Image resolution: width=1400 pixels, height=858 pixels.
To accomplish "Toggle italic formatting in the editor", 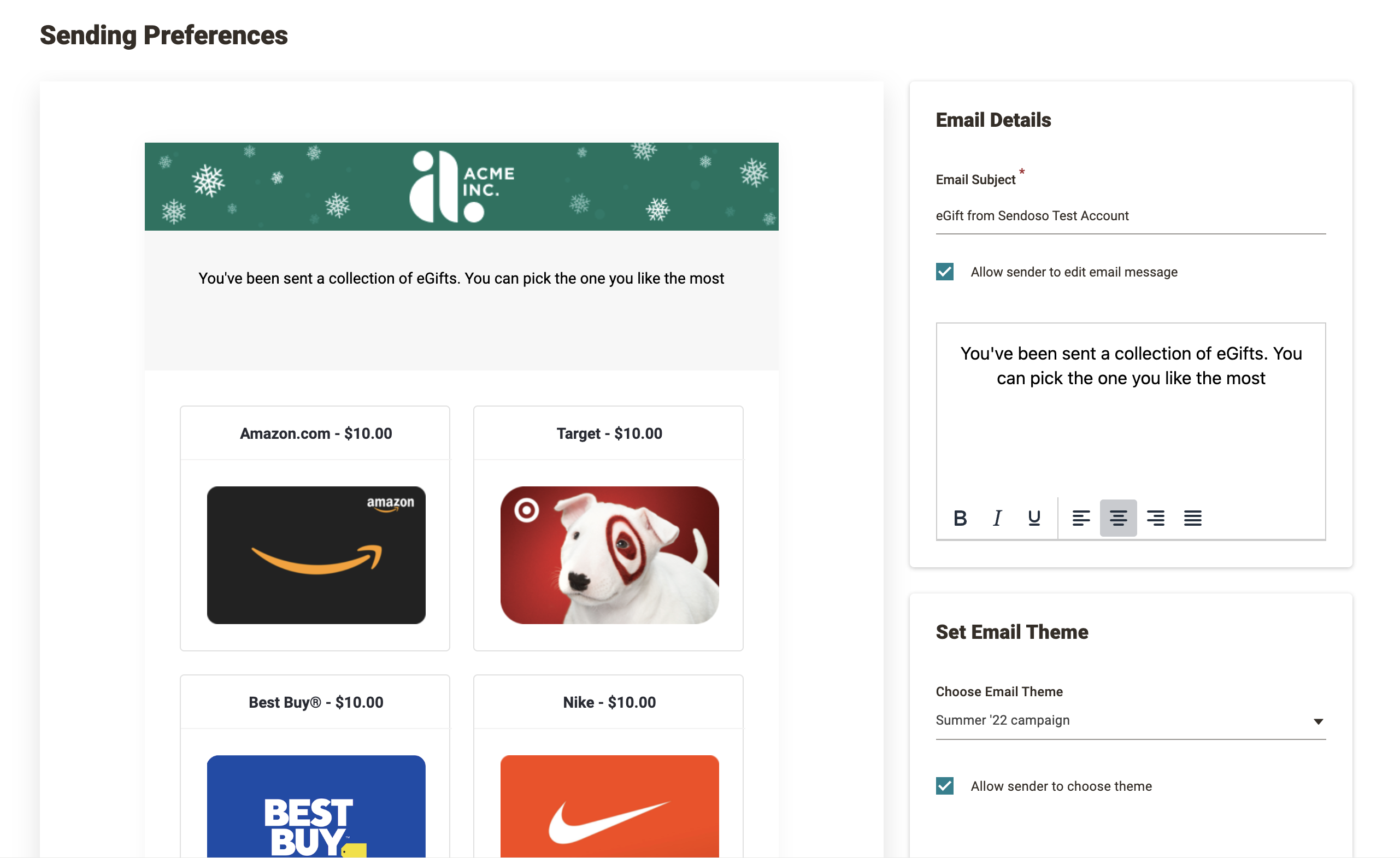I will [x=997, y=518].
